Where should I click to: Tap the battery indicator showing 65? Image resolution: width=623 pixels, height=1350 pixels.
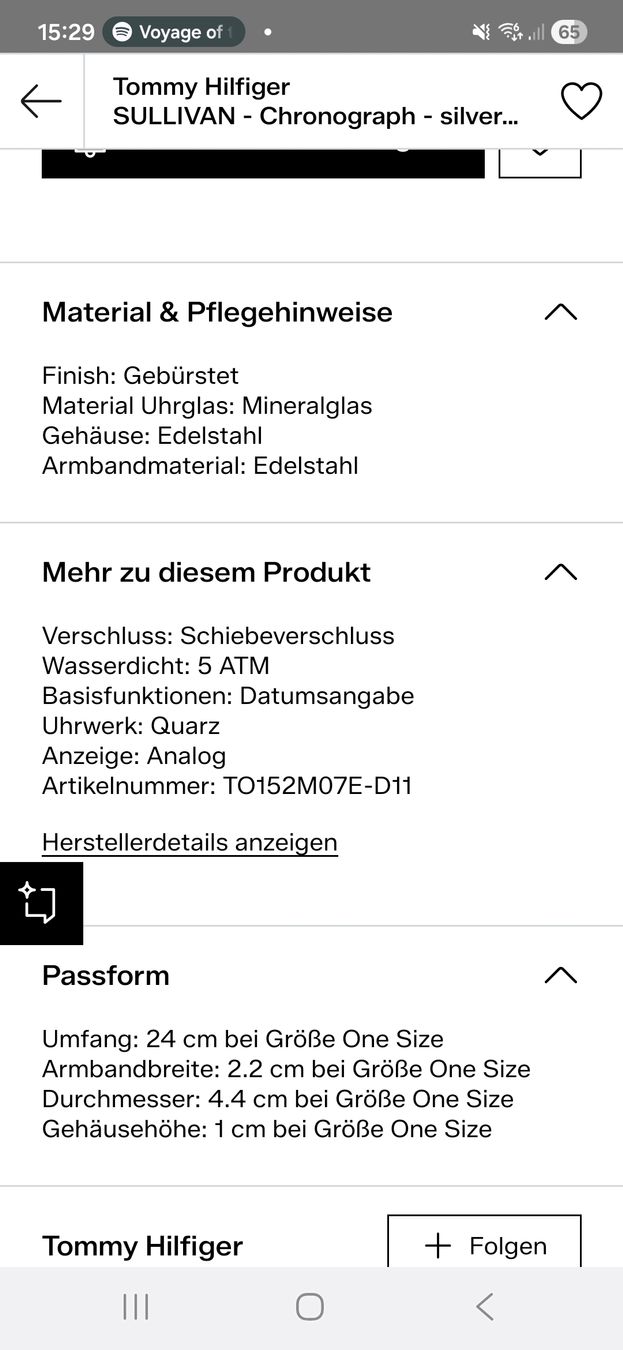pyautogui.click(x=568, y=32)
